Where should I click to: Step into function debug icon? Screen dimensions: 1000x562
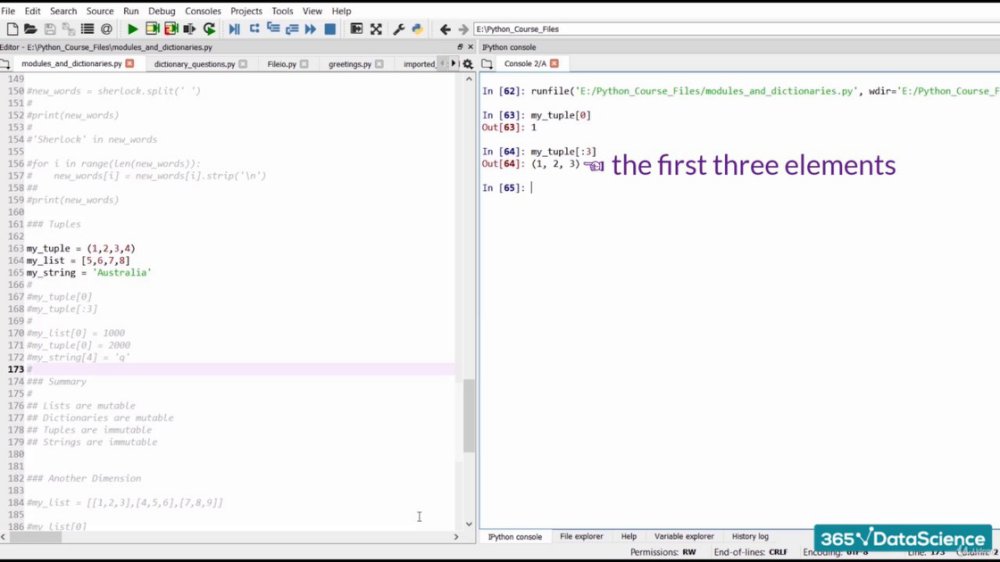273,29
